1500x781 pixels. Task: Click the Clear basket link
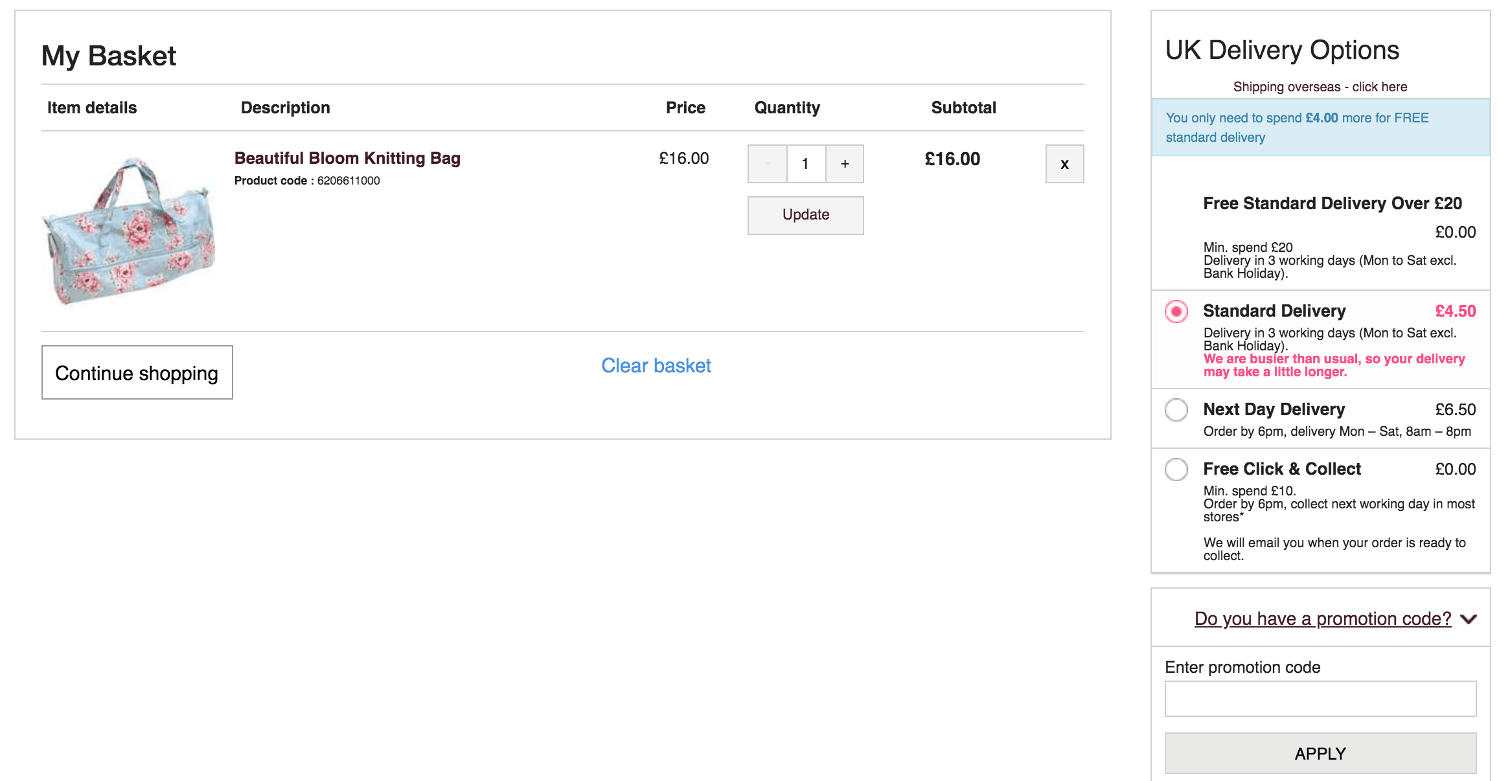click(x=656, y=366)
